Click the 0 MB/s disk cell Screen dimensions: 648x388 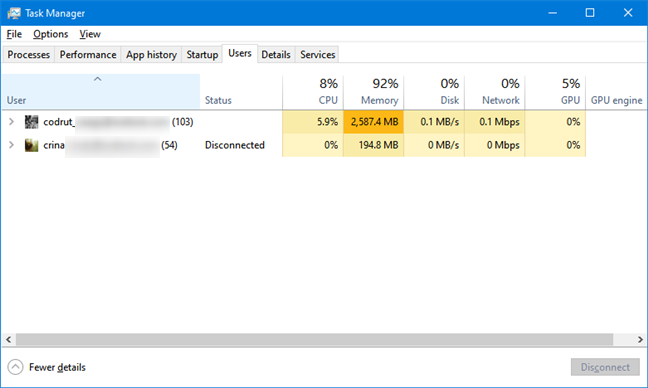(x=434, y=145)
